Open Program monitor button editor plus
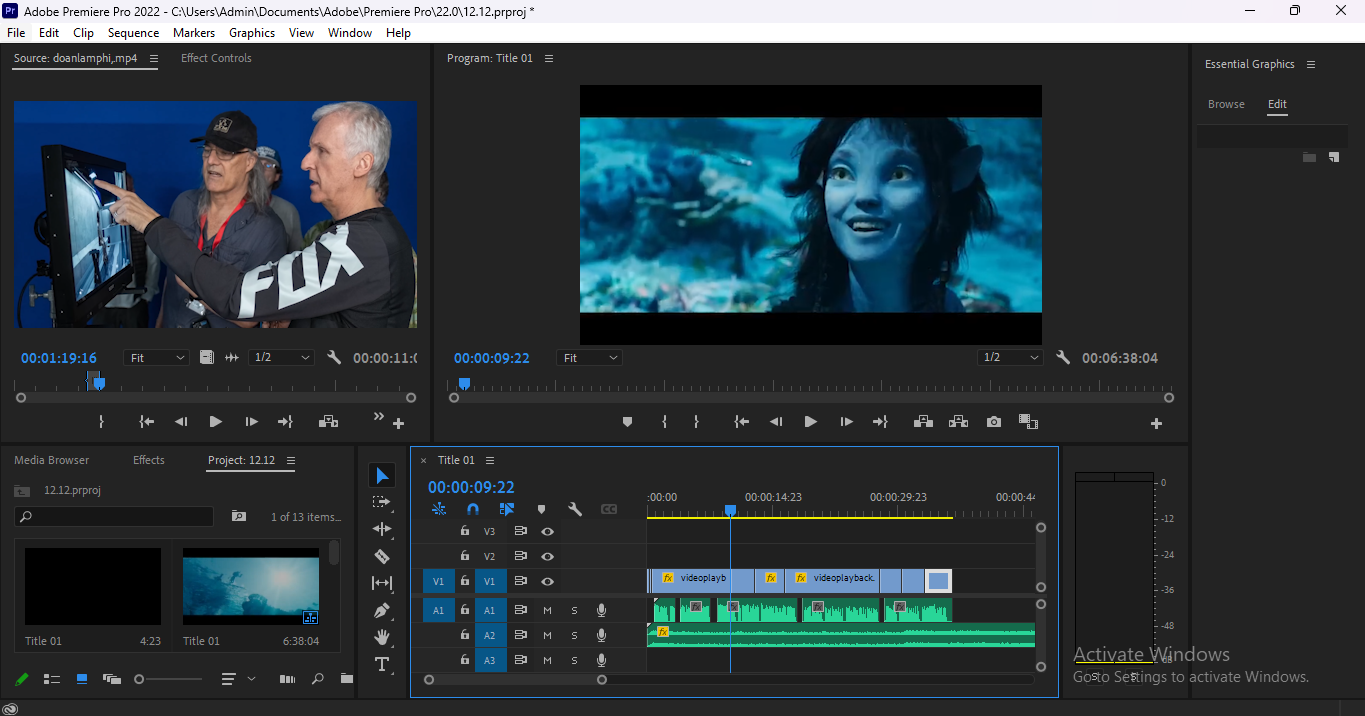 point(1156,424)
